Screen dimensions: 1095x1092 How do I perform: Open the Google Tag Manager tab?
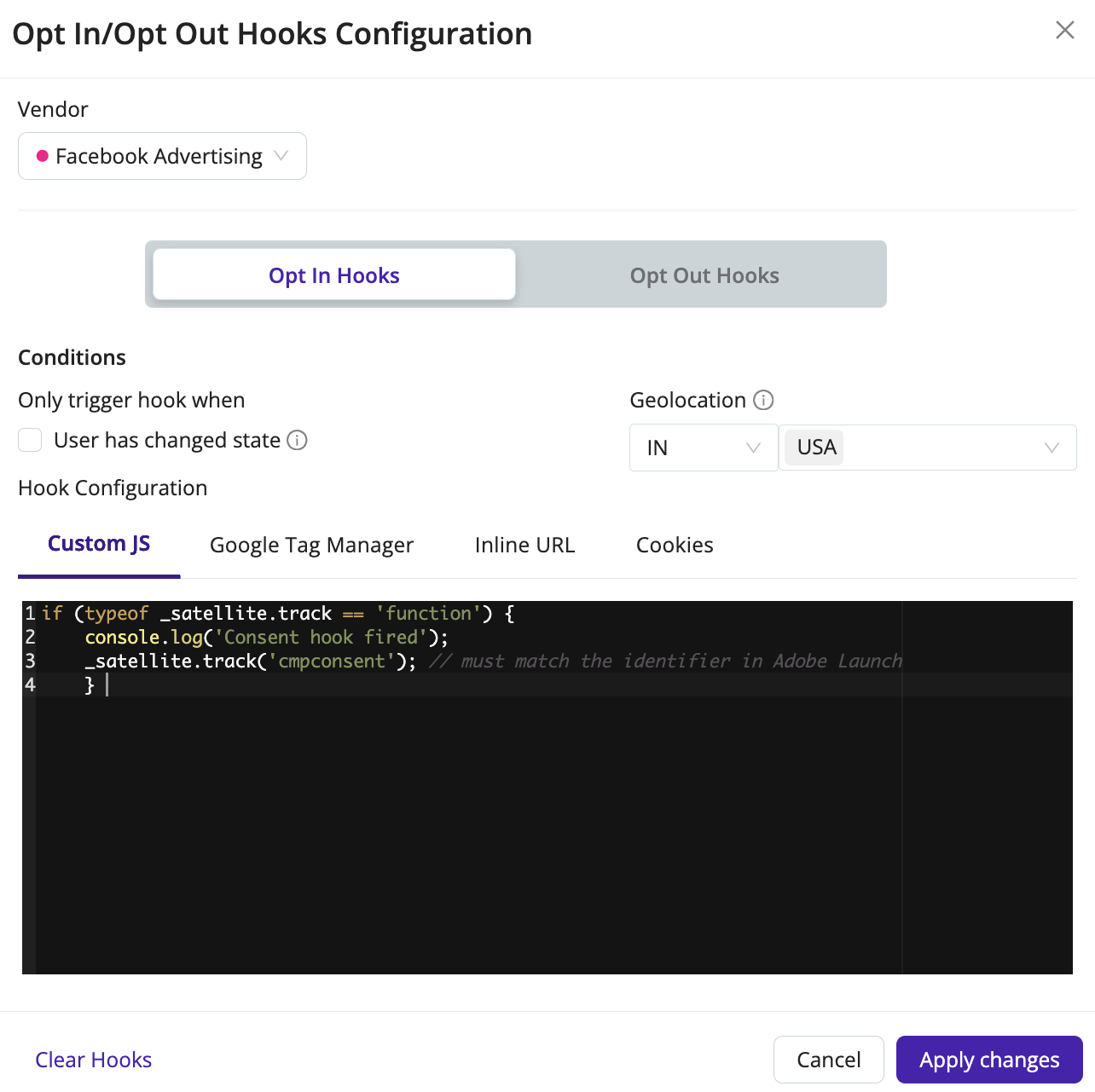coord(311,545)
